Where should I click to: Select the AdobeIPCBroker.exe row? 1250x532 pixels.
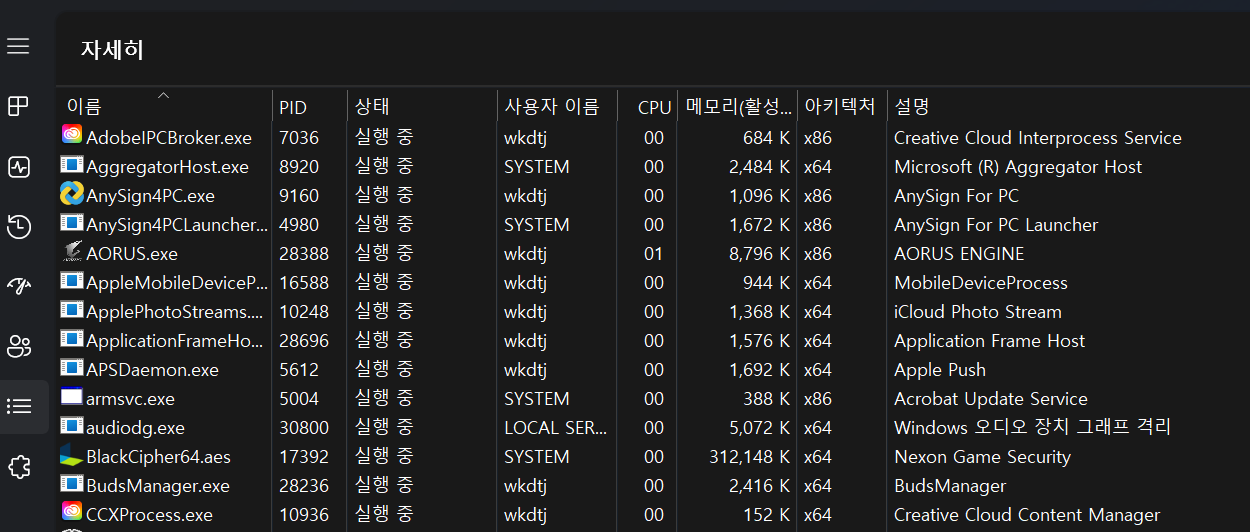point(653,138)
